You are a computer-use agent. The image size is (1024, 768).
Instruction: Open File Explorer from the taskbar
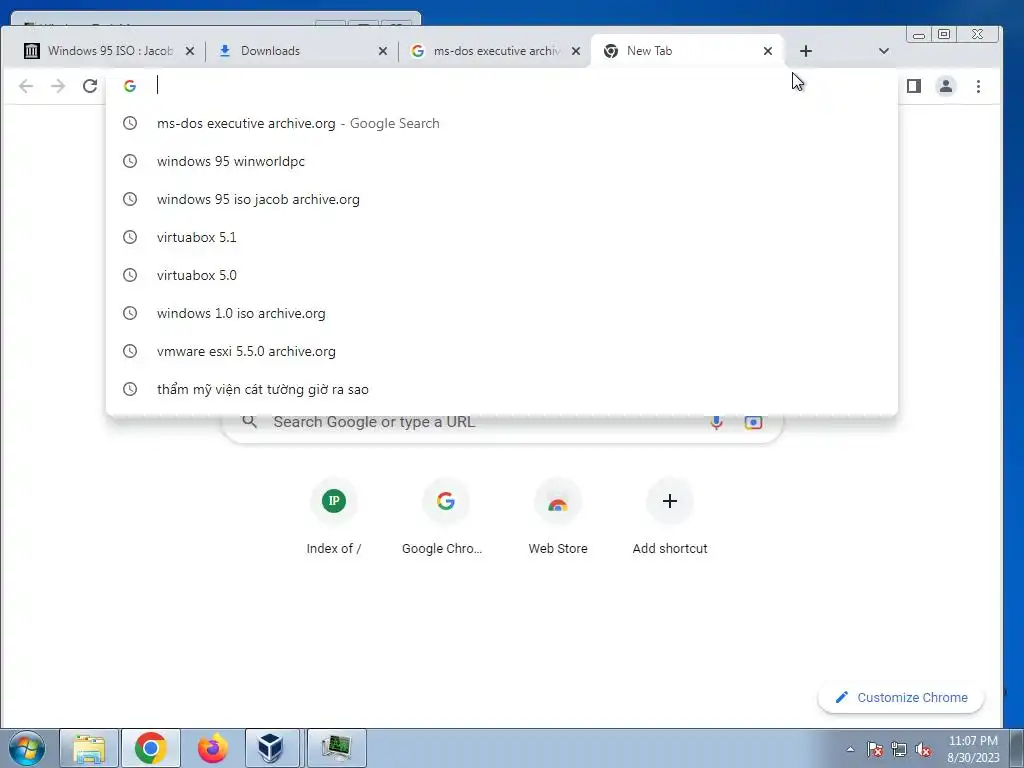click(x=89, y=748)
